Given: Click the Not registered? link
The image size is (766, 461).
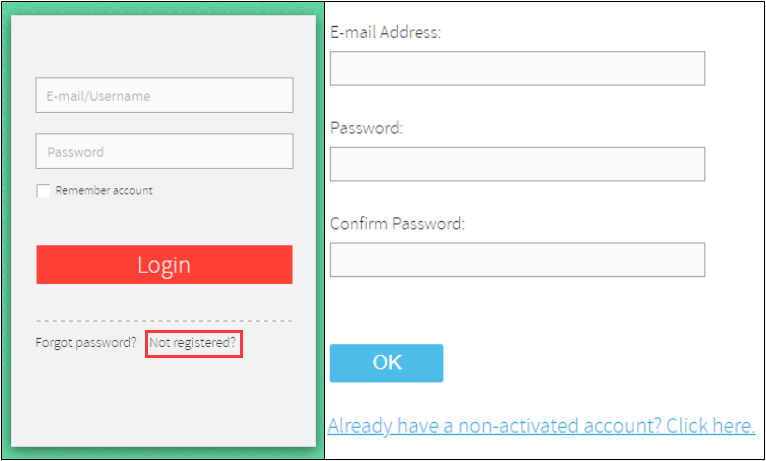Looking at the screenshot, I should (x=193, y=343).
